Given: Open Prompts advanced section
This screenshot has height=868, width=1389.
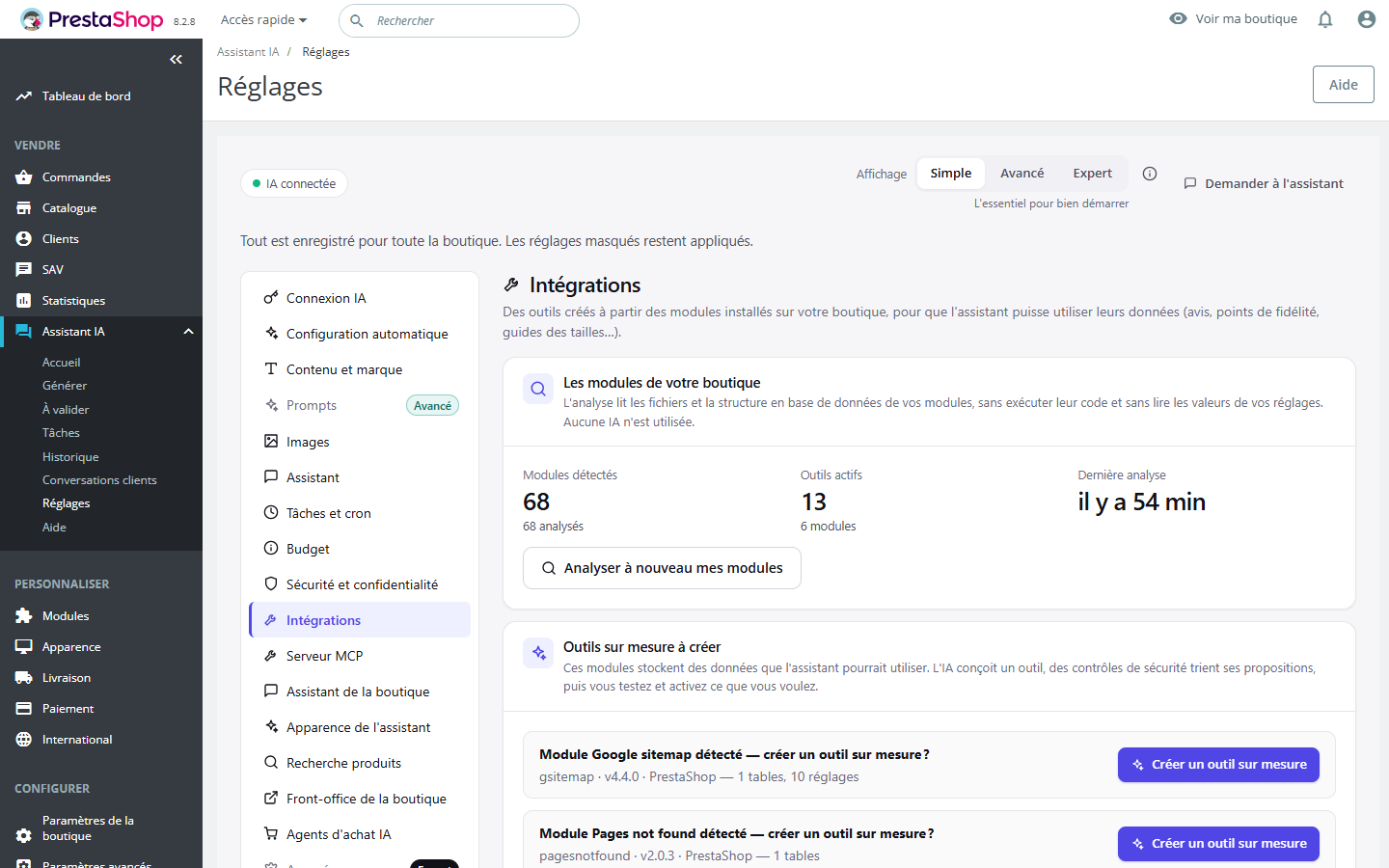Looking at the screenshot, I should (x=360, y=405).
